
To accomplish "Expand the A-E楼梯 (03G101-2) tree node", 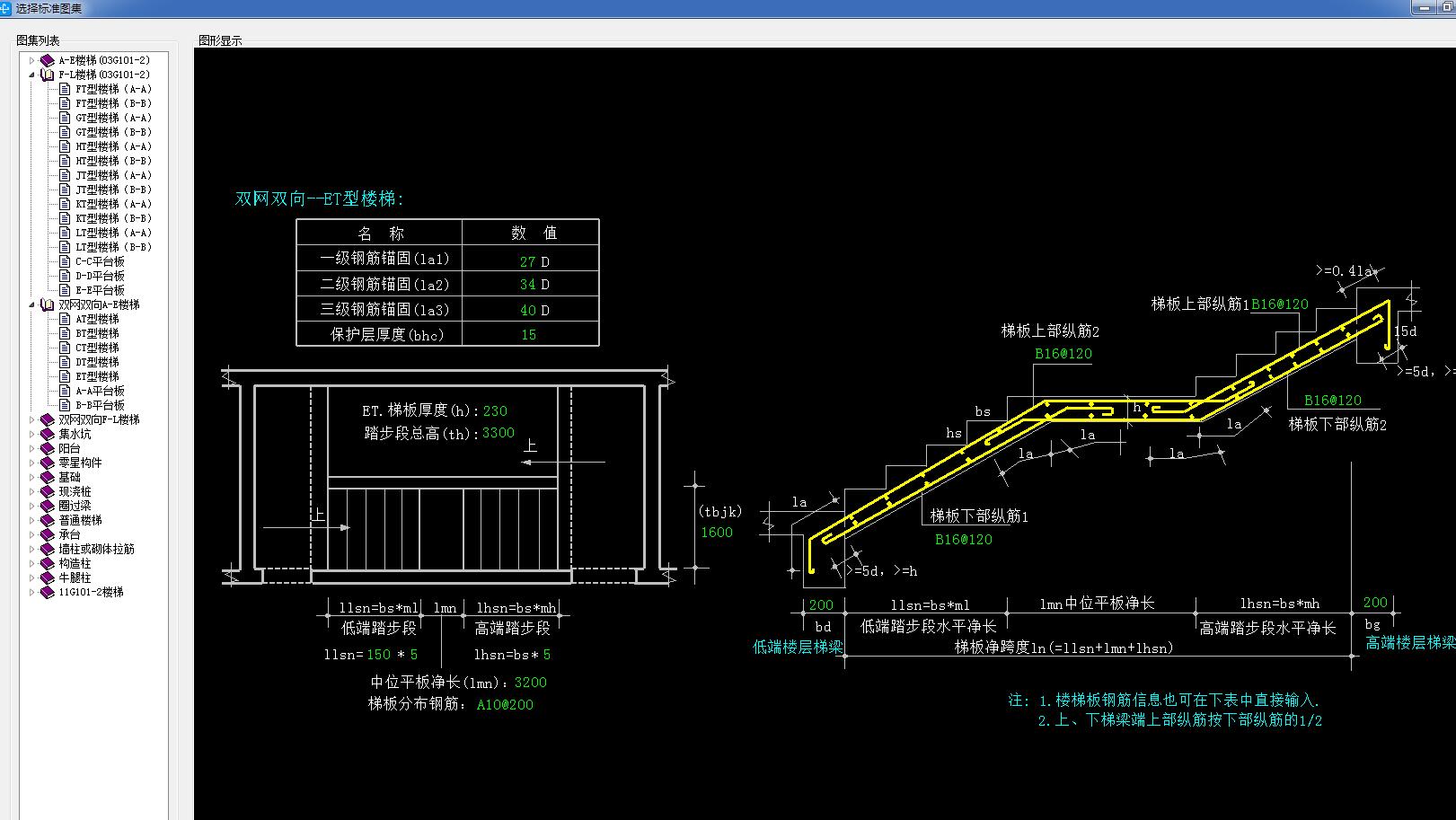I will click(x=32, y=60).
